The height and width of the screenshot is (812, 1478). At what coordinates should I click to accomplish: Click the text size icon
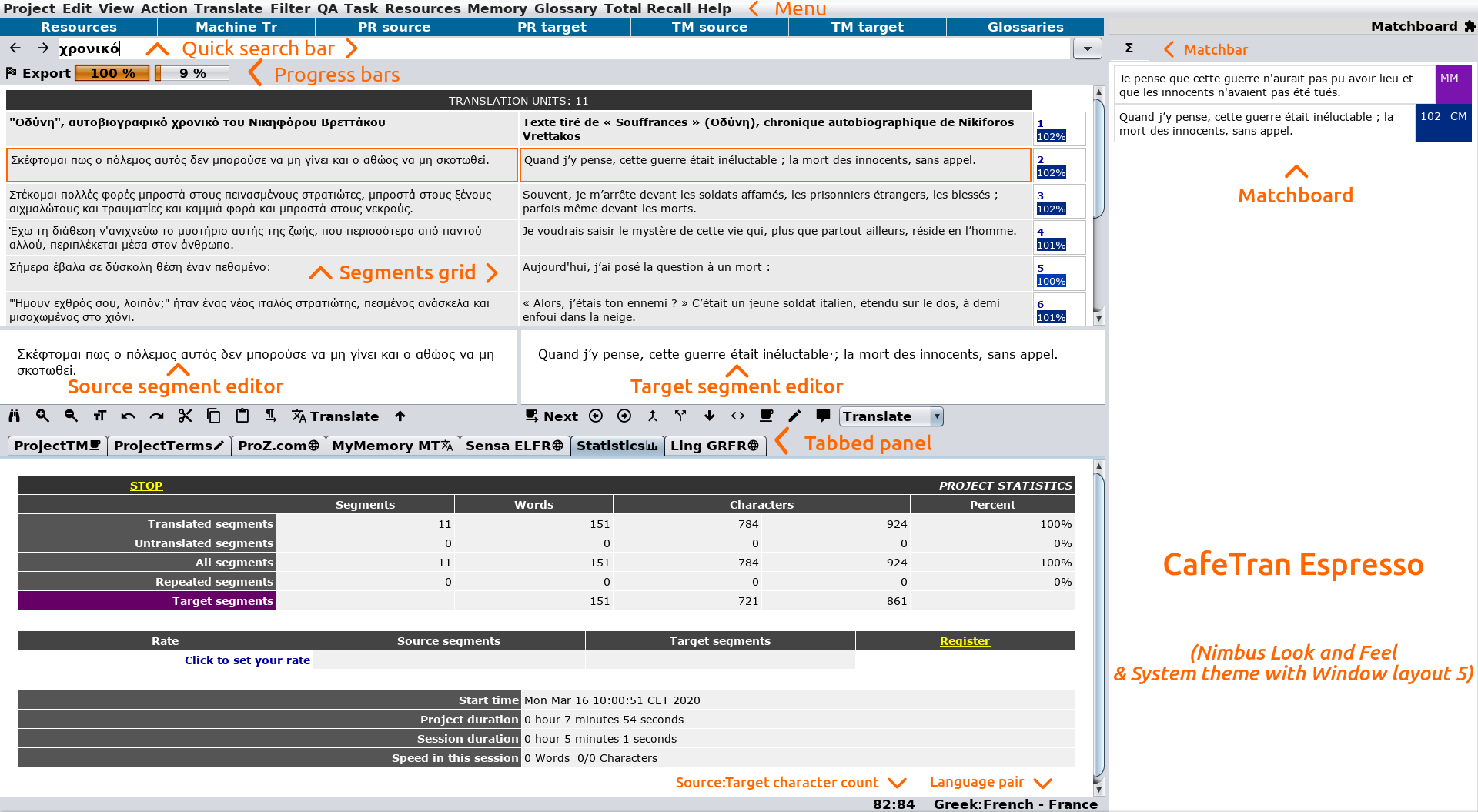pos(99,416)
